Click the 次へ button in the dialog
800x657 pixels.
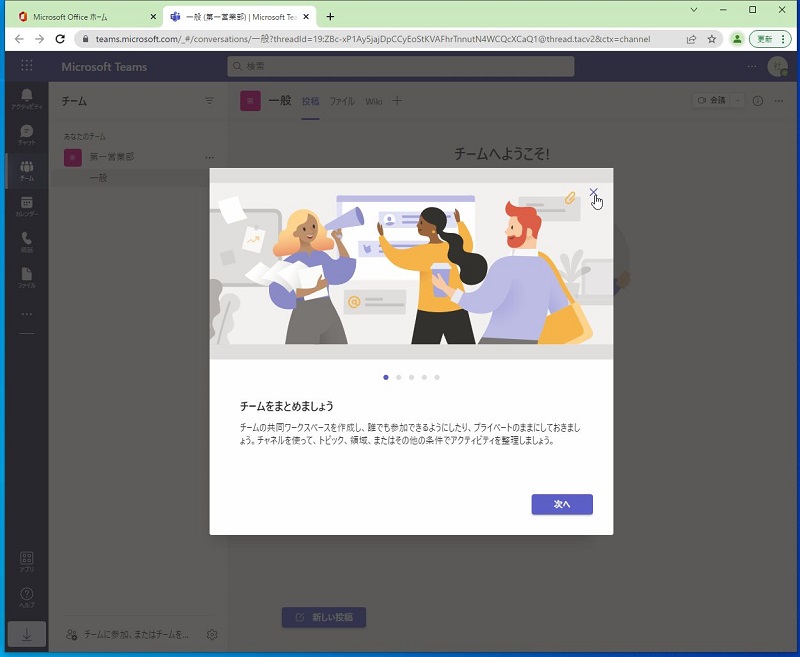click(562, 504)
